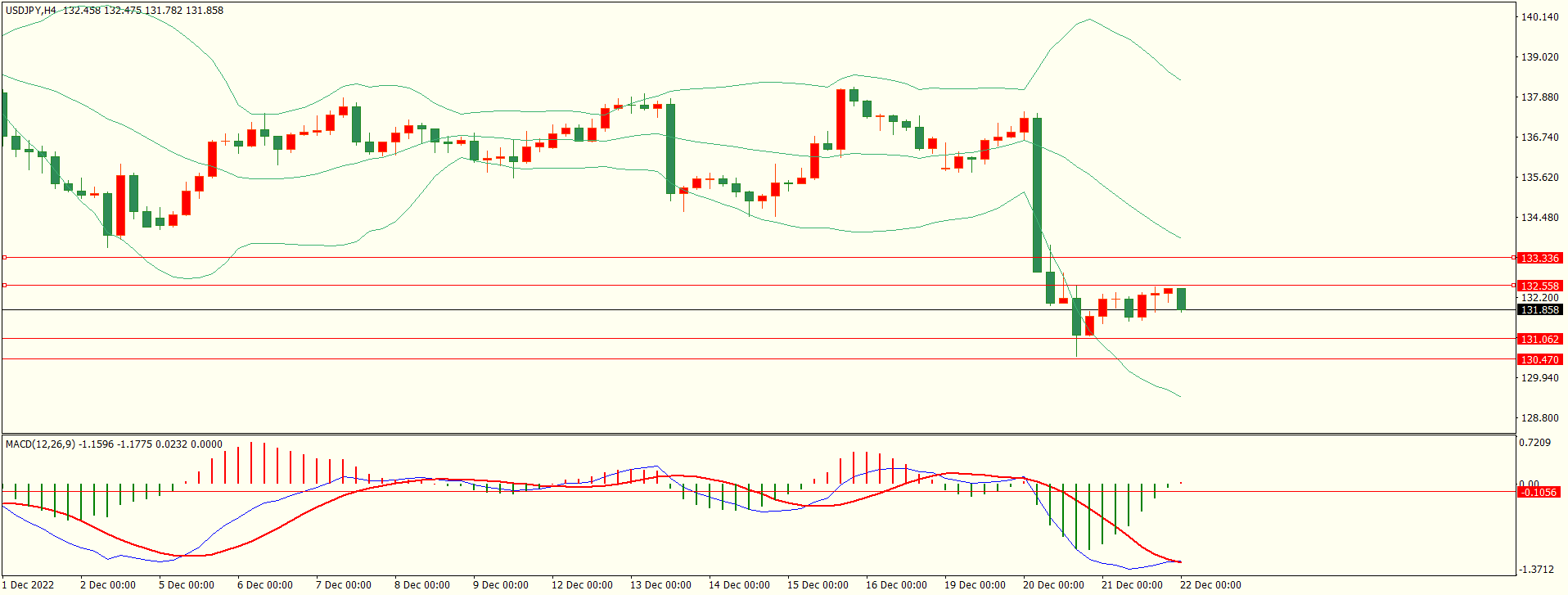1568x595 pixels.
Task: Click the red 133.336 price level label
Action: 1539,258
